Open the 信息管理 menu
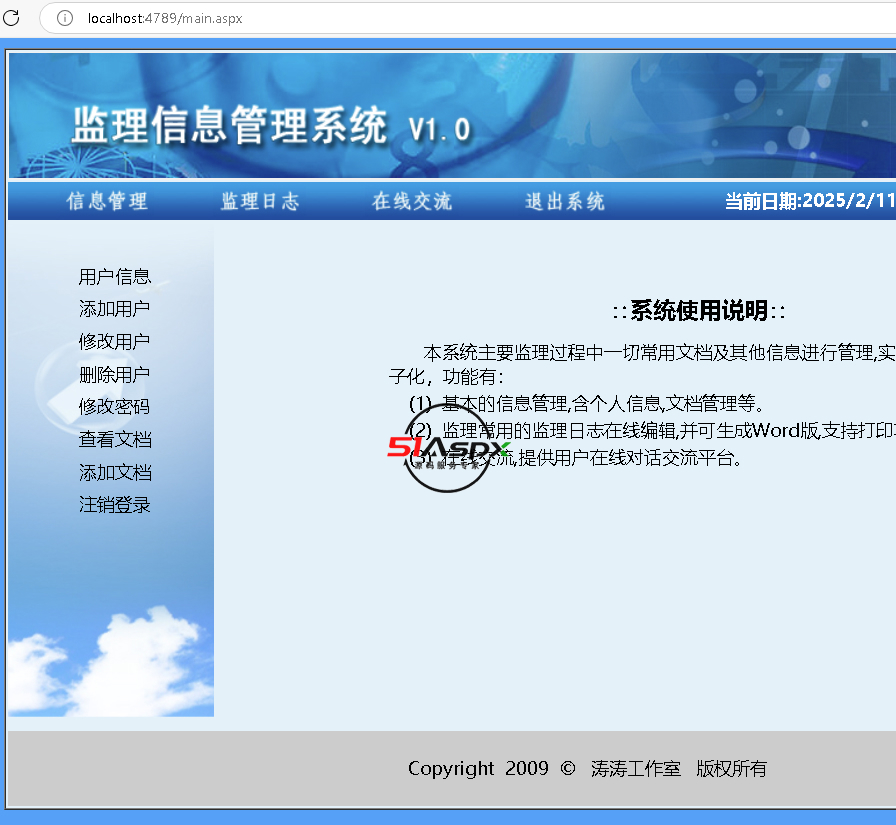896x825 pixels. point(107,201)
